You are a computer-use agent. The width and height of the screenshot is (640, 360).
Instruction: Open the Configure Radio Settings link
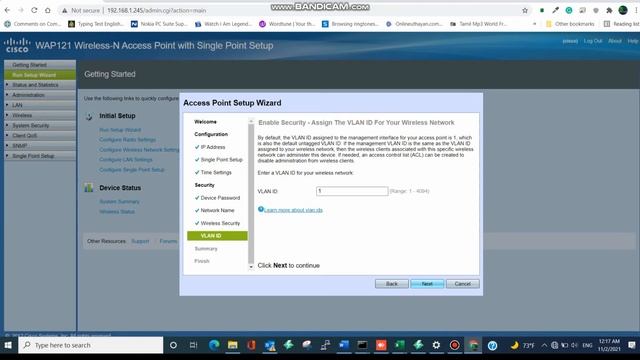[x=127, y=140]
